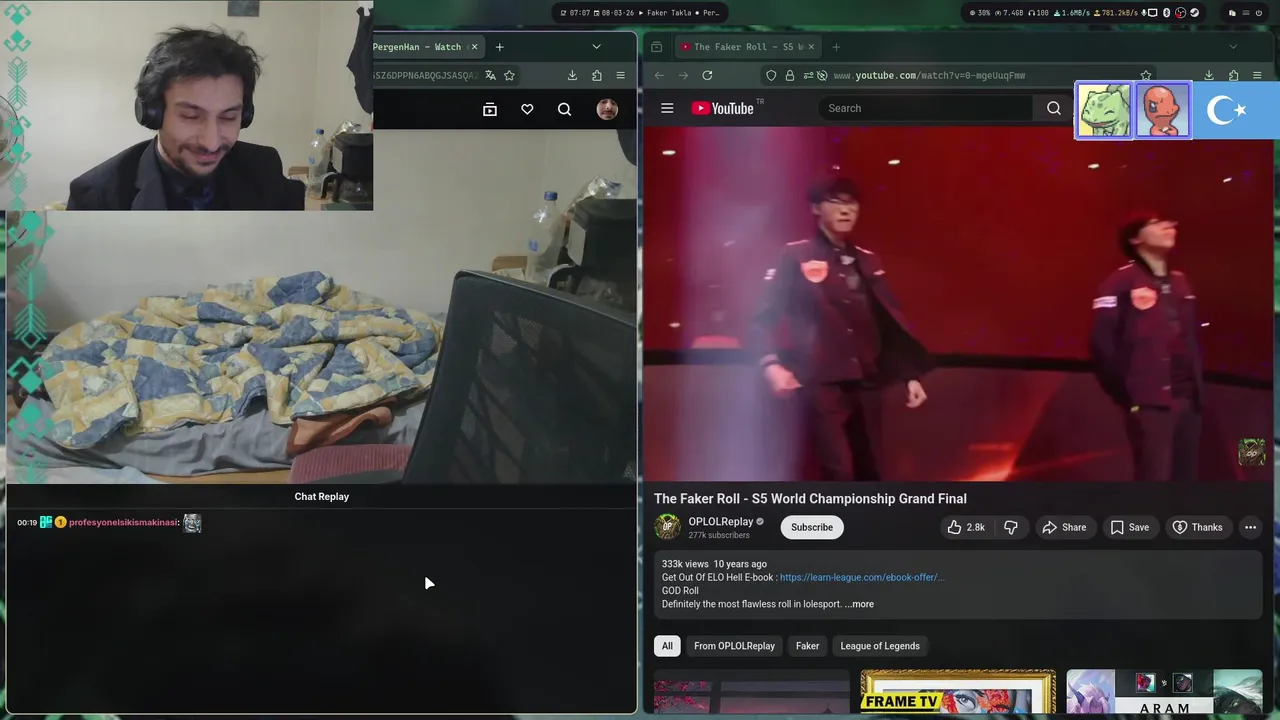This screenshot has height=720, width=1280.
Task: Open downloads in the YouTube browser window
Action: pos(1209,75)
